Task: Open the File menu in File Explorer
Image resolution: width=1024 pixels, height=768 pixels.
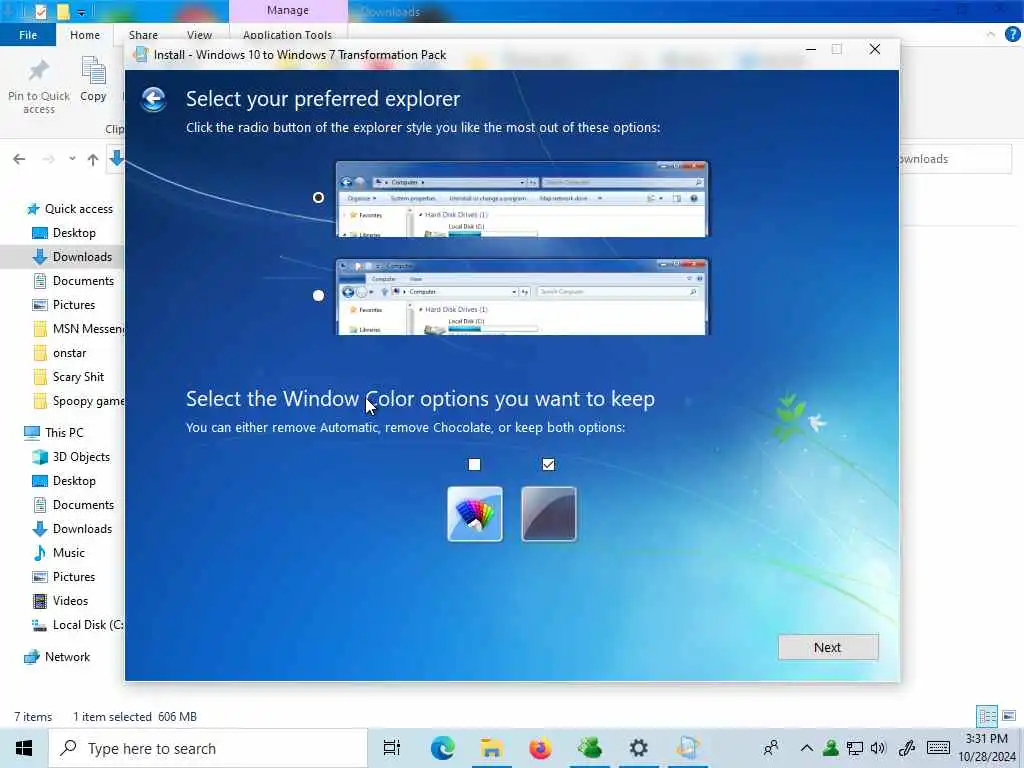Action: click(x=28, y=35)
